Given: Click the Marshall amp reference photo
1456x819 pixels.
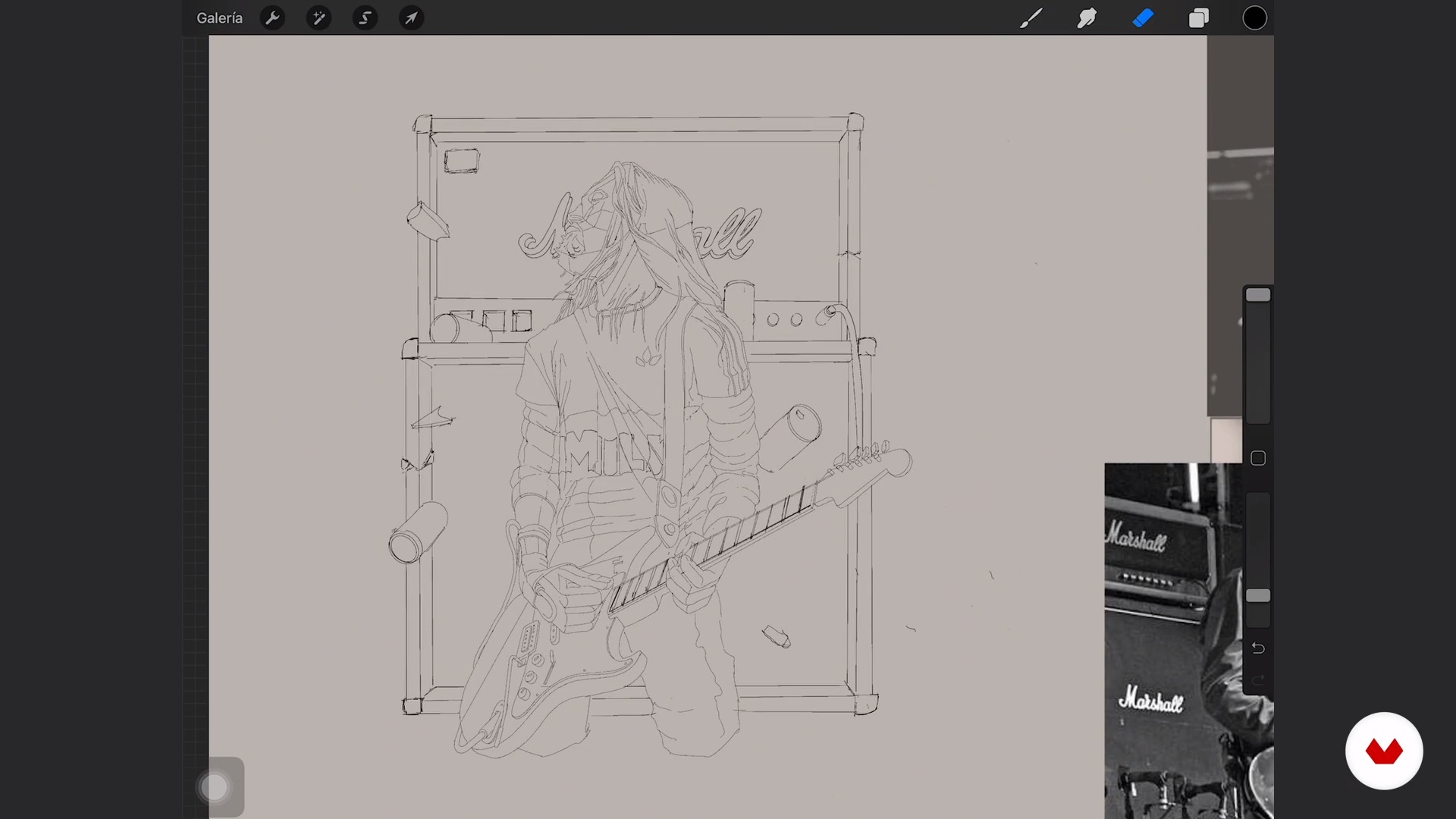Looking at the screenshot, I should click(1188, 641).
